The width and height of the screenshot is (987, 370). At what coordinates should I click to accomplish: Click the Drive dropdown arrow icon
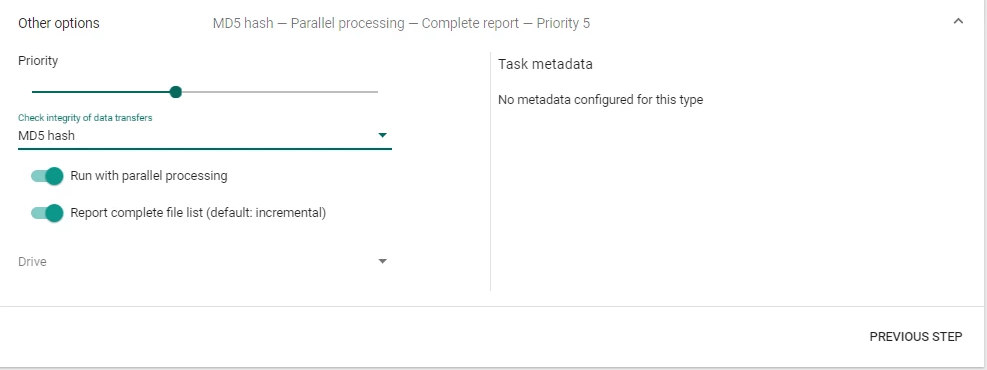[x=382, y=261]
